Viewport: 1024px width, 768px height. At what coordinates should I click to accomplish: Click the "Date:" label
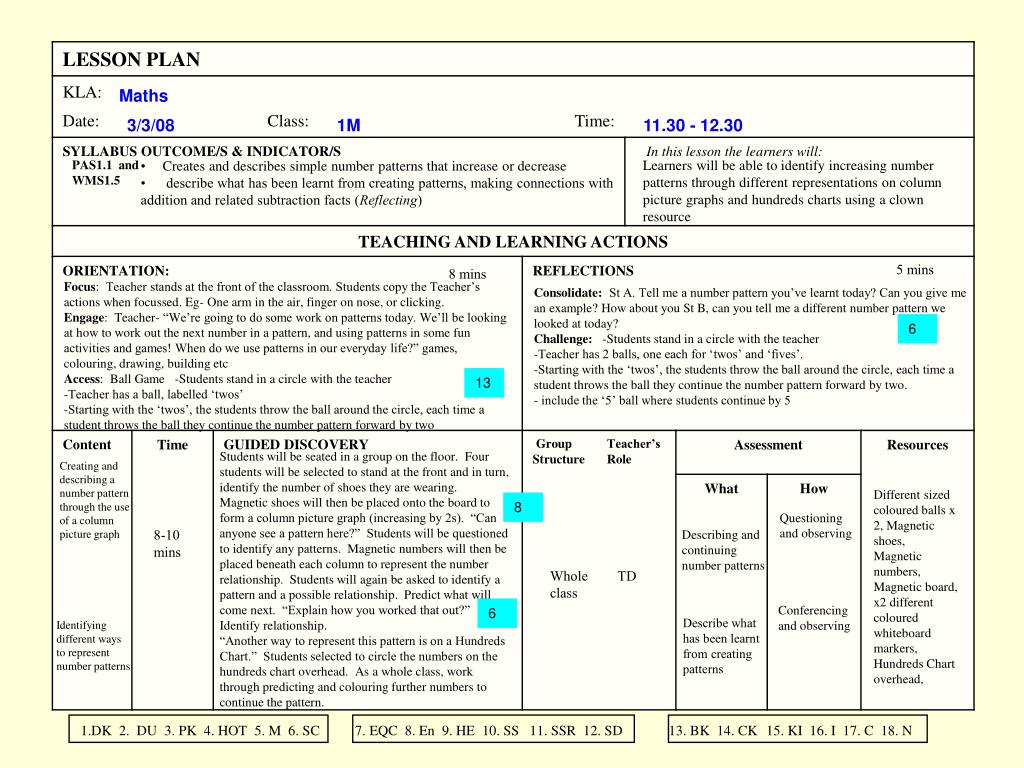pyautogui.click(x=81, y=121)
